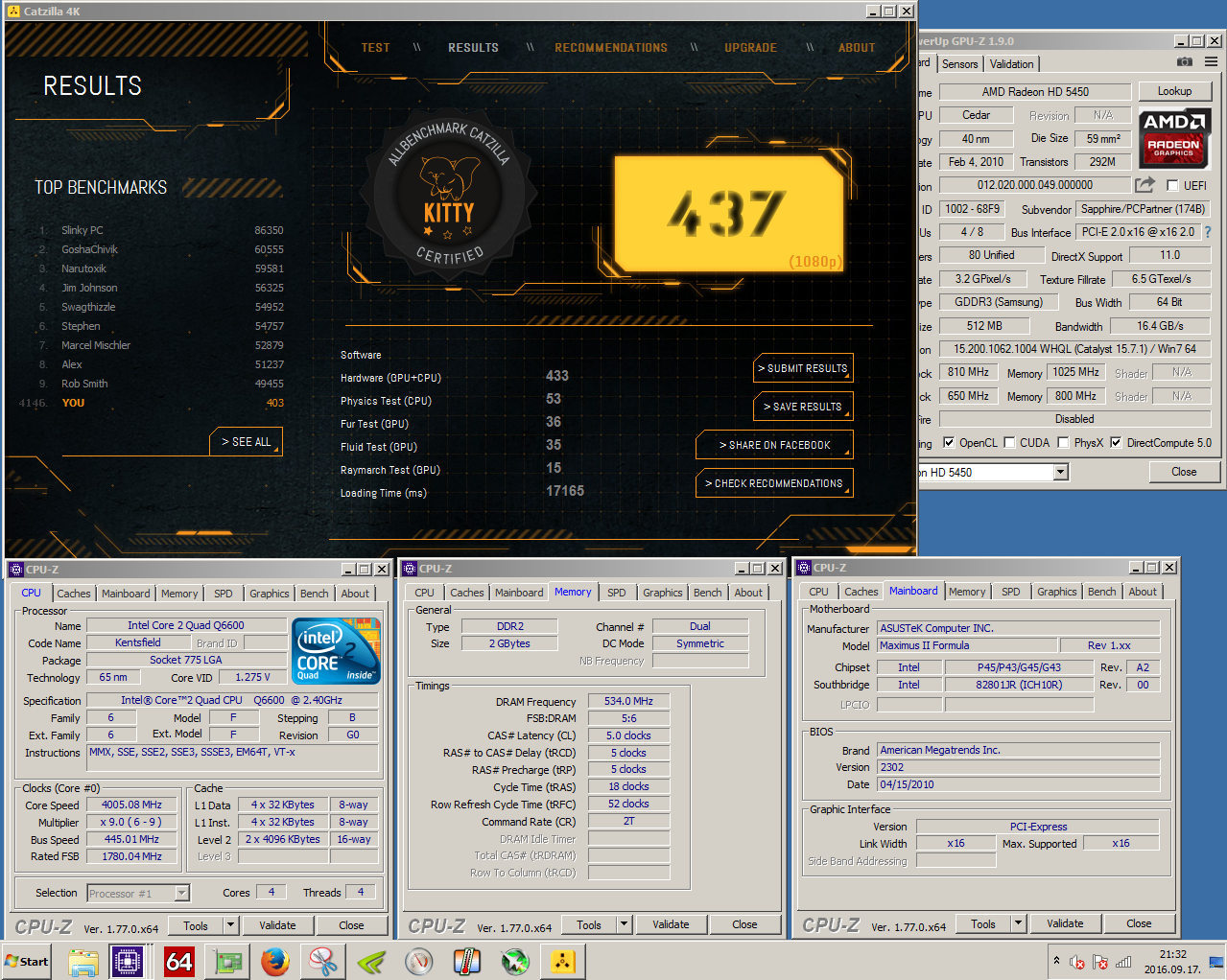Viewport: 1227px width, 980px height.
Task: Click the Intel Core 2 Quad logo
Action: [x=337, y=650]
